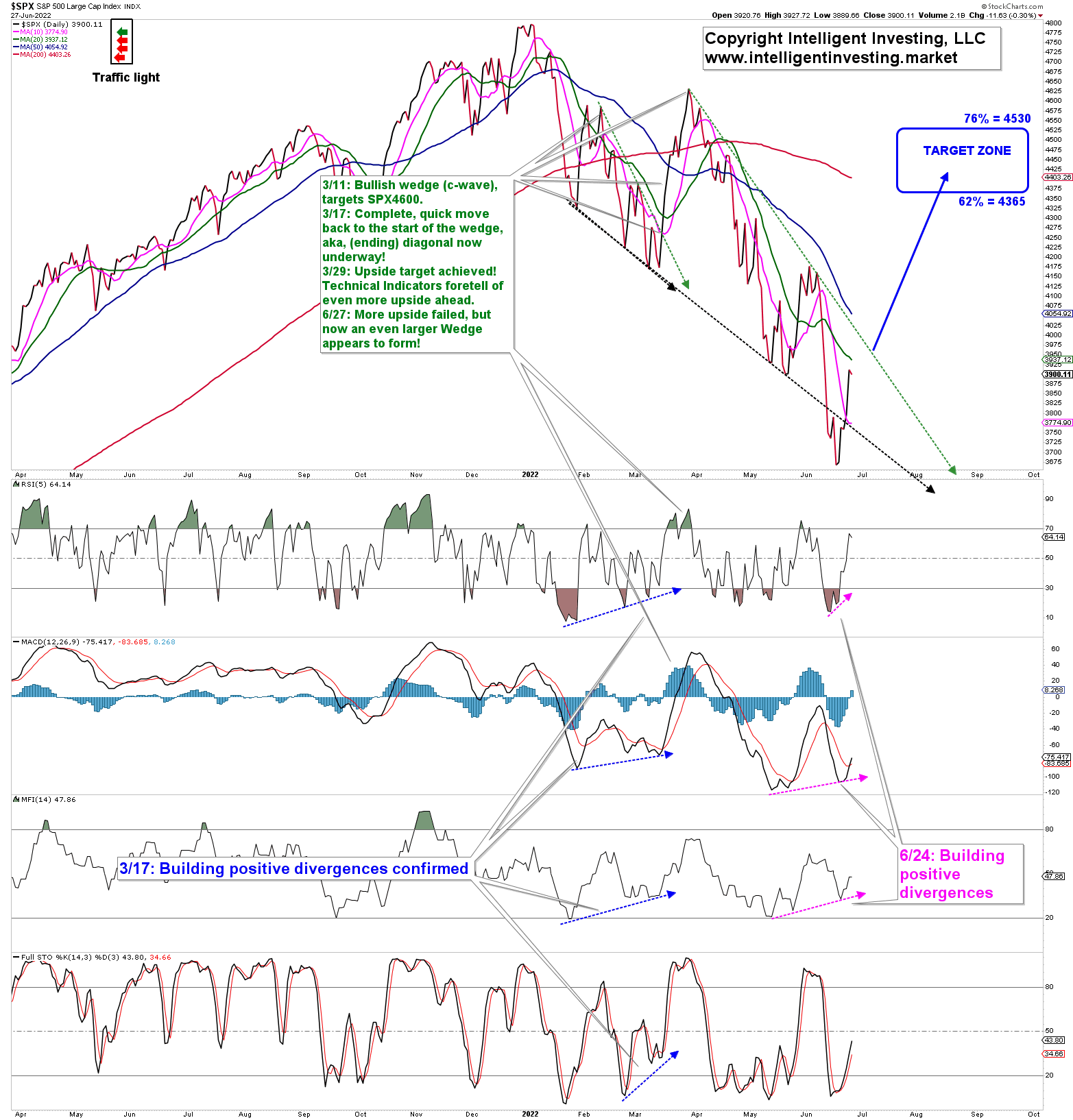This screenshot has width=1073, height=1120.
Task: Click the 3900.11 last price tag
Action: click(1058, 374)
